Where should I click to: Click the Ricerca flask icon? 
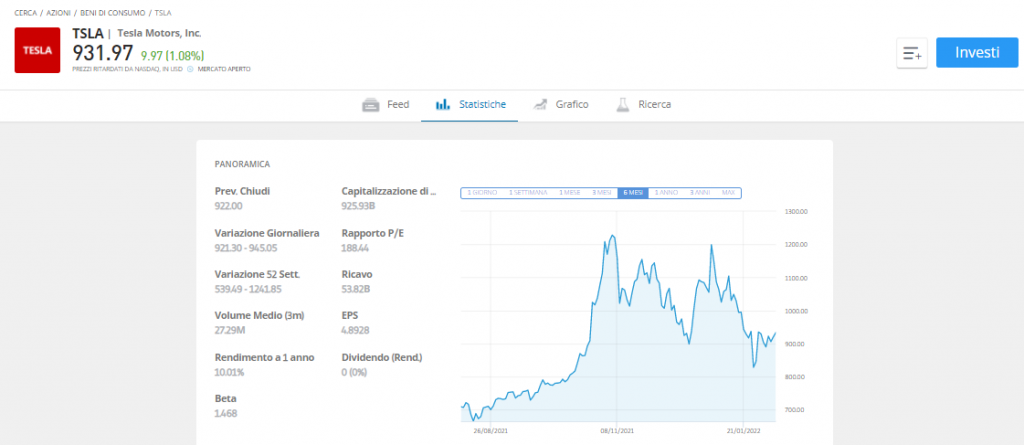point(622,105)
